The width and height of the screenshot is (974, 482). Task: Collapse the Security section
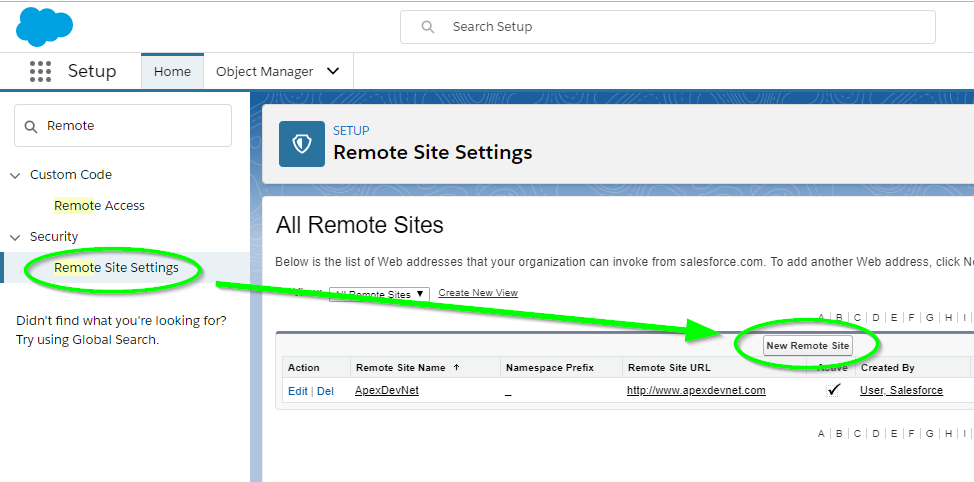(15, 237)
